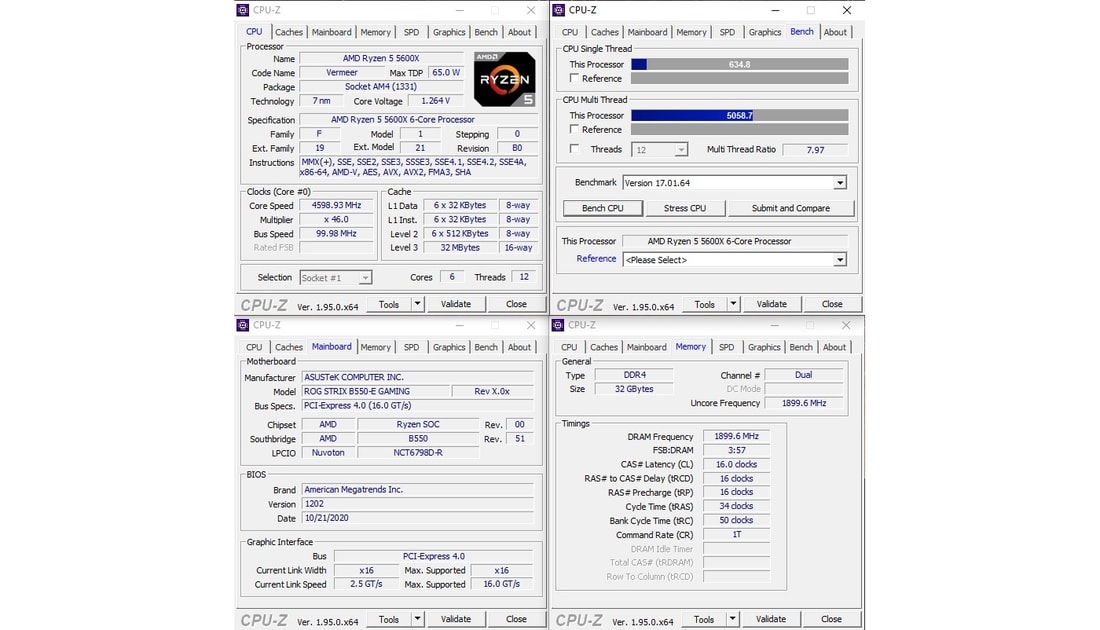Click the CPU-Z app icon in the CPU window title bar
Screen dimensions: 1100x630
243,10
